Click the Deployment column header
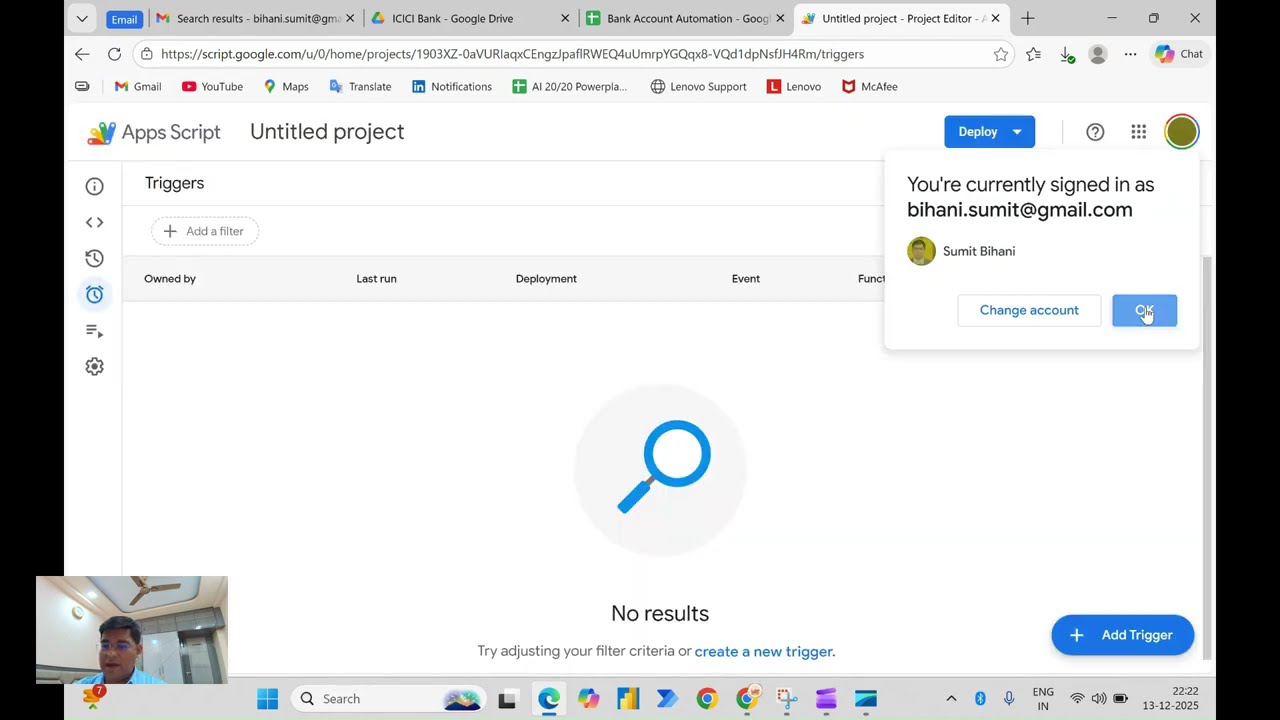1280x720 pixels. click(x=546, y=279)
